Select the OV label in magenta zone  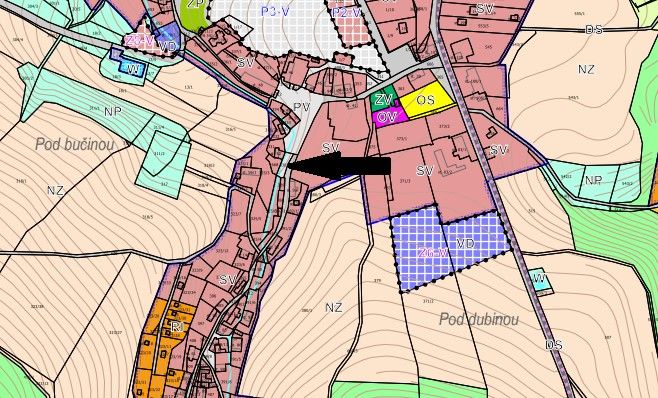click(x=386, y=117)
